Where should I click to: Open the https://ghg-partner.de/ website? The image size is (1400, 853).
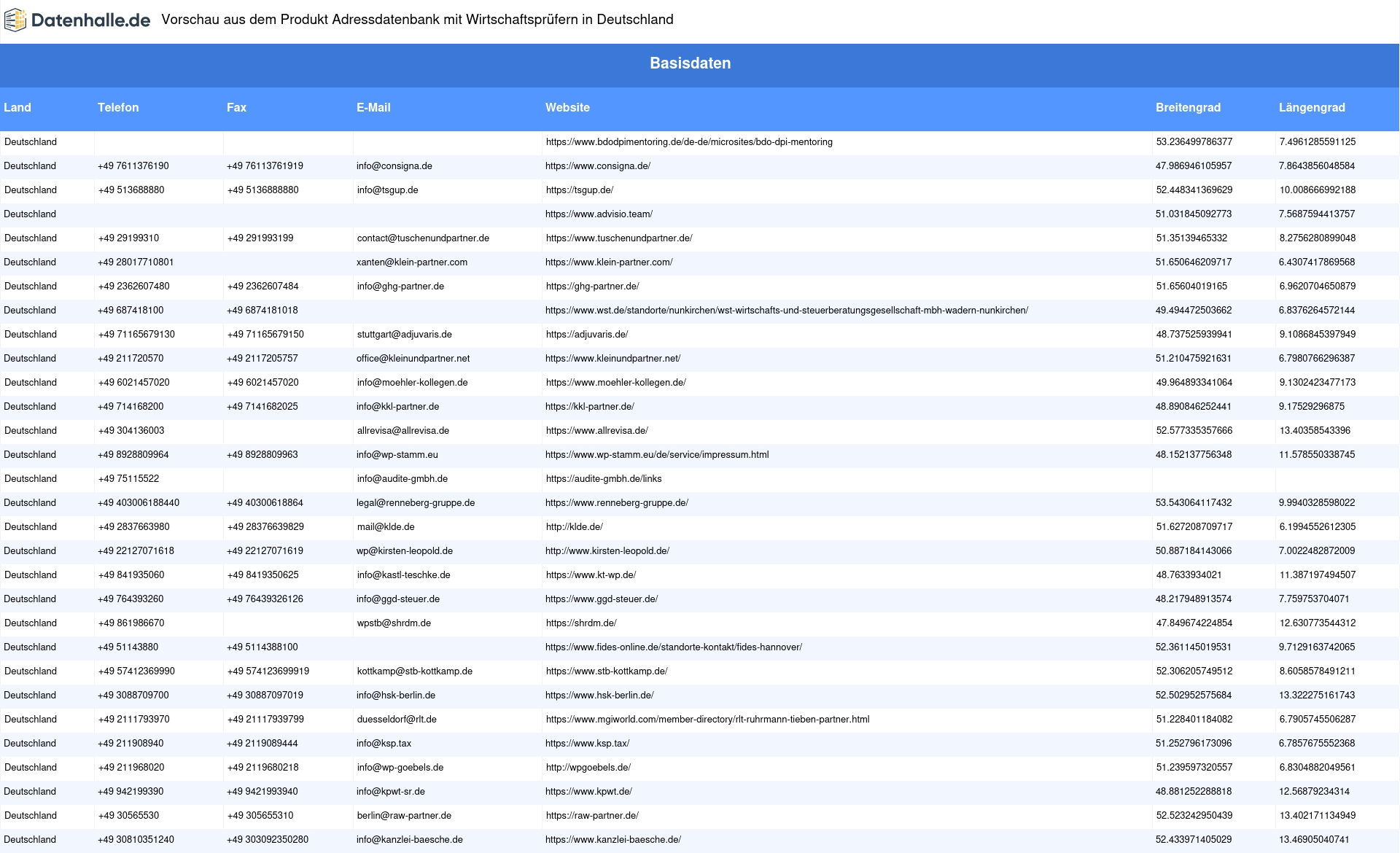593,287
